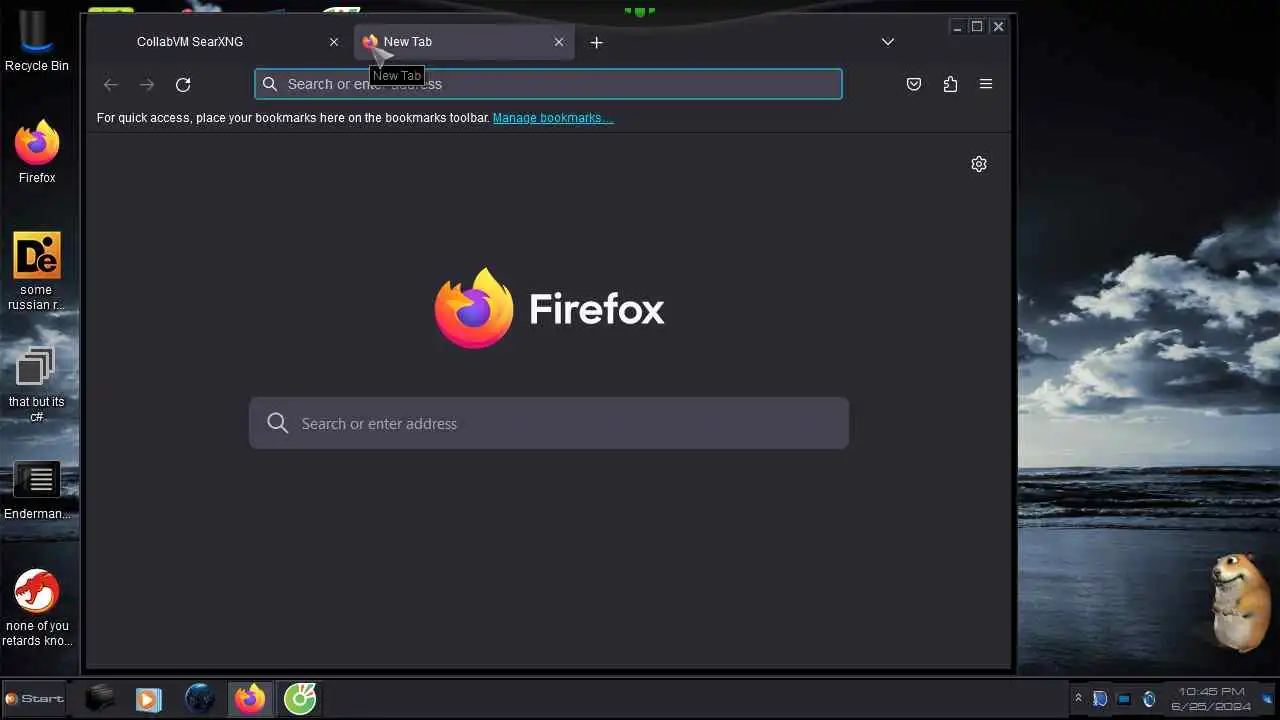Viewport: 1280px width, 720px height.
Task: Select the 'that but its c#' desktop icon
Action: pos(37,383)
